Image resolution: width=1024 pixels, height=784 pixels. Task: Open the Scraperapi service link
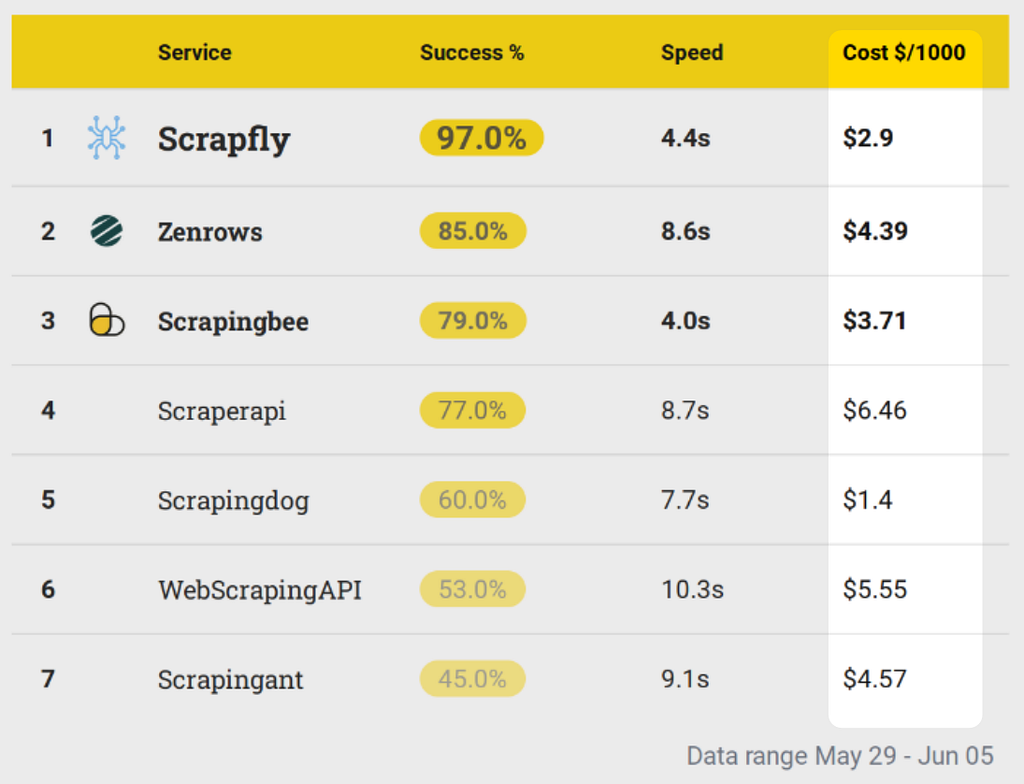[222, 411]
